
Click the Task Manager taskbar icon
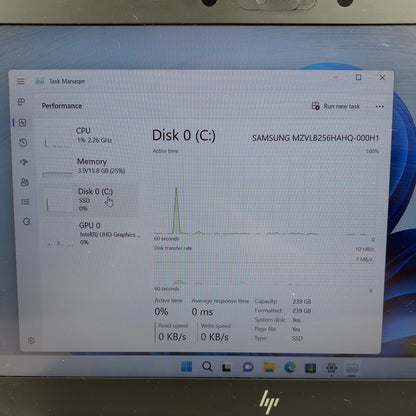[x=352, y=368]
